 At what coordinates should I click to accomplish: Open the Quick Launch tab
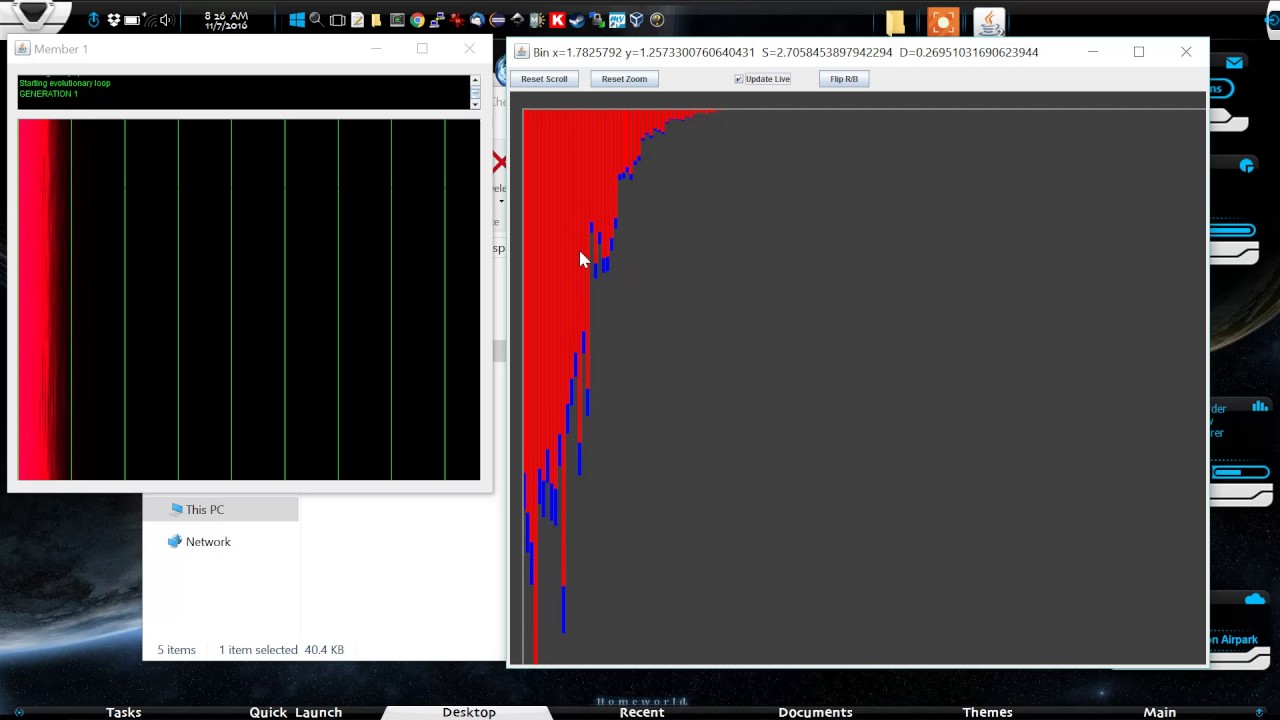click(x=295, y=712)
